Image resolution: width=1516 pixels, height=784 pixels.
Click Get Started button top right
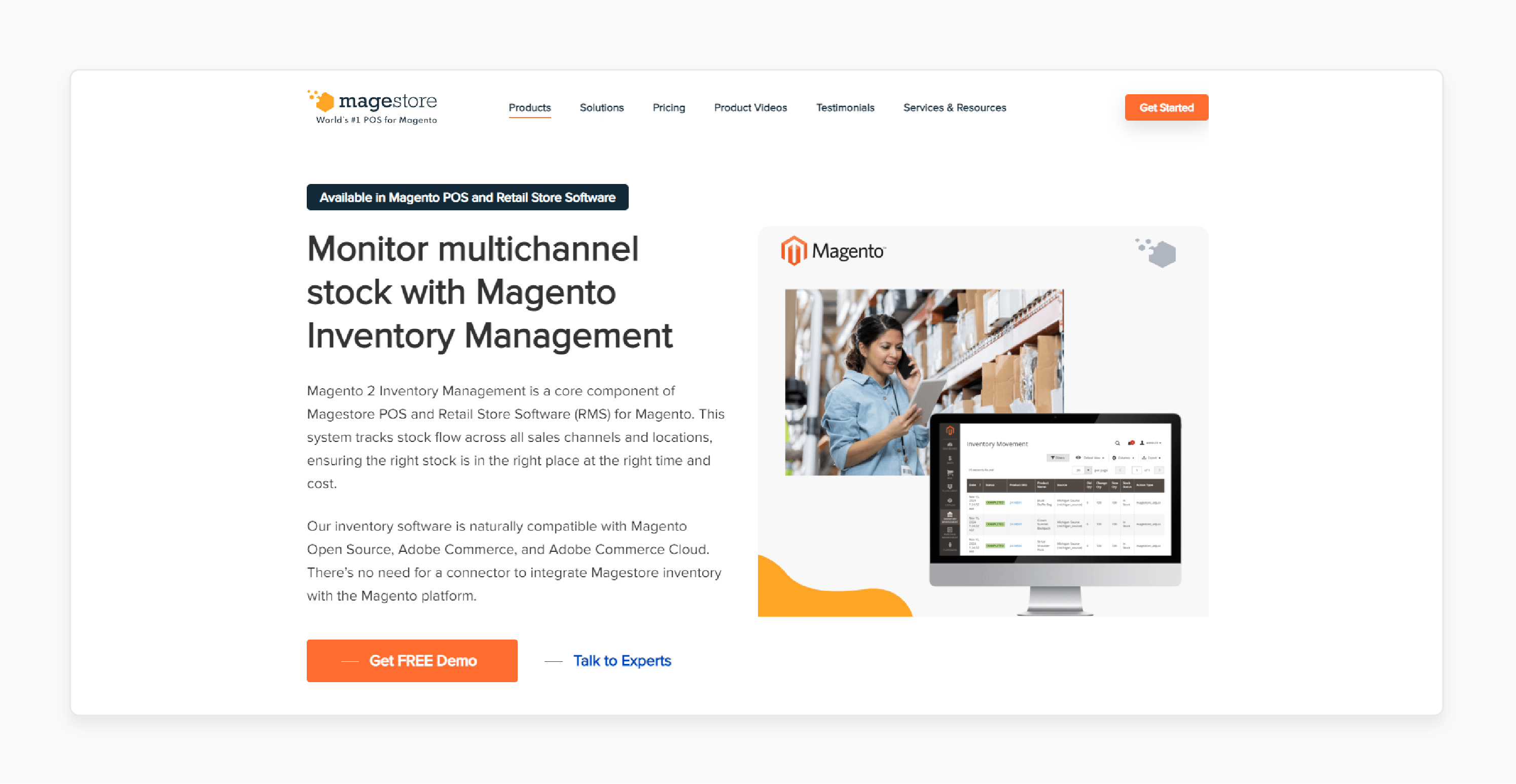[x=1165, y=107]
